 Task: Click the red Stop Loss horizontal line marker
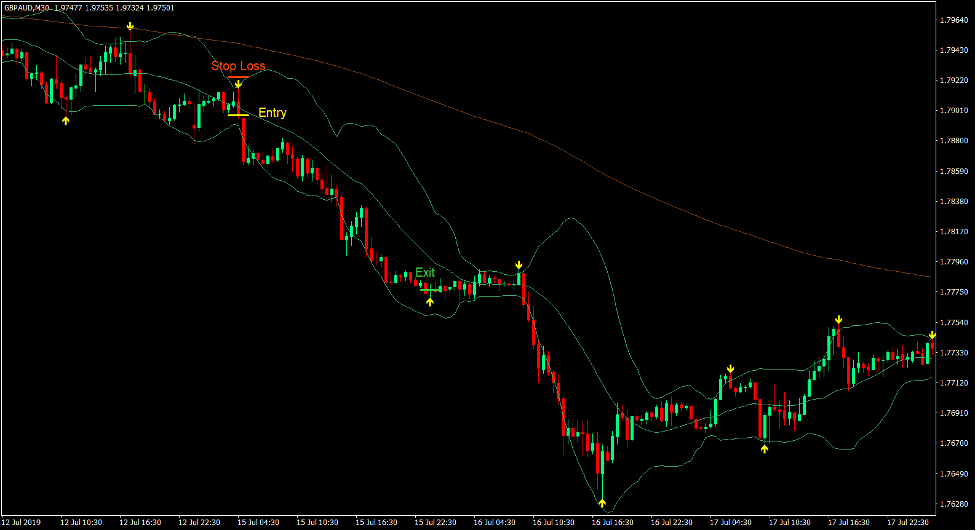pyautogui.click(x=238, y=77)
